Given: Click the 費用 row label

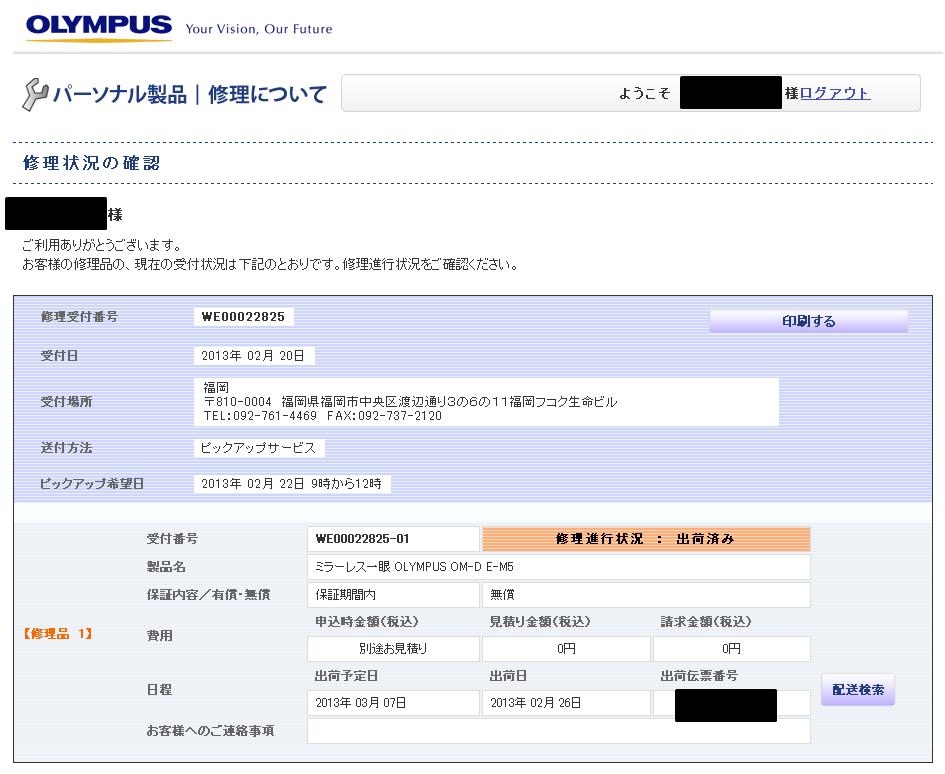Looking at the screenshot, I should click(159, 635).
